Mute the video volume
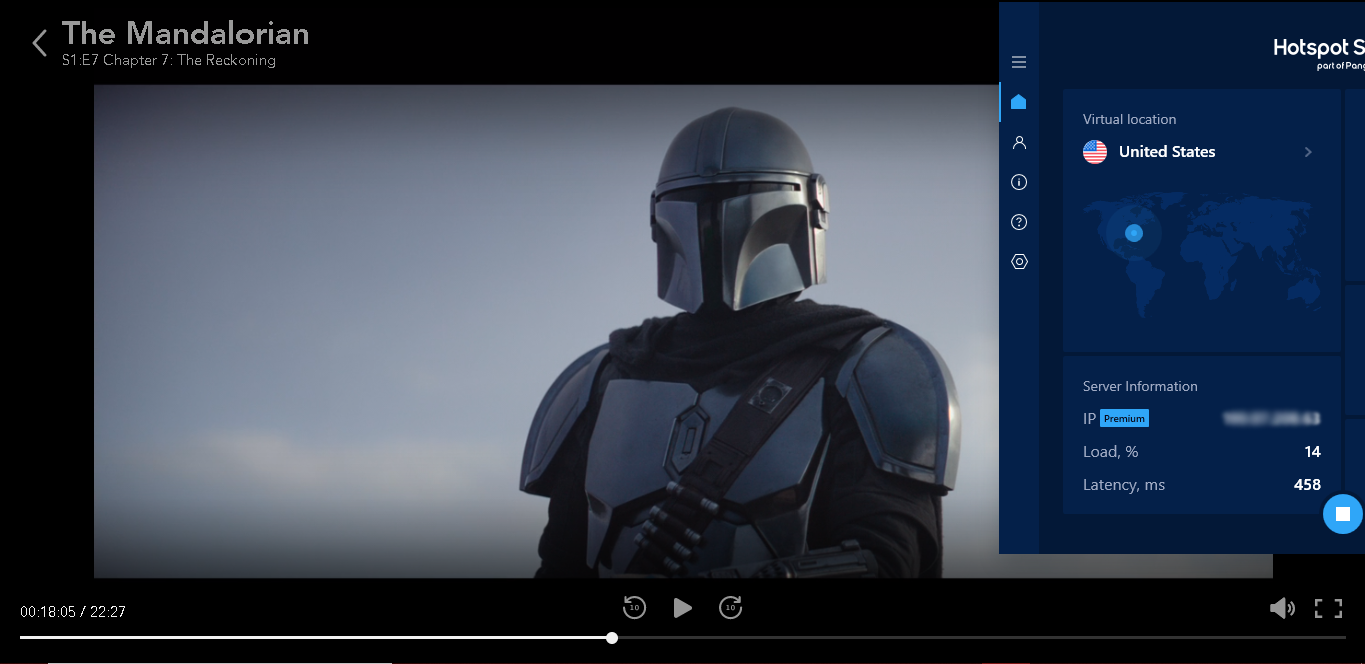The width and height of the screenshot is (1365, 664). point(1281,608)
